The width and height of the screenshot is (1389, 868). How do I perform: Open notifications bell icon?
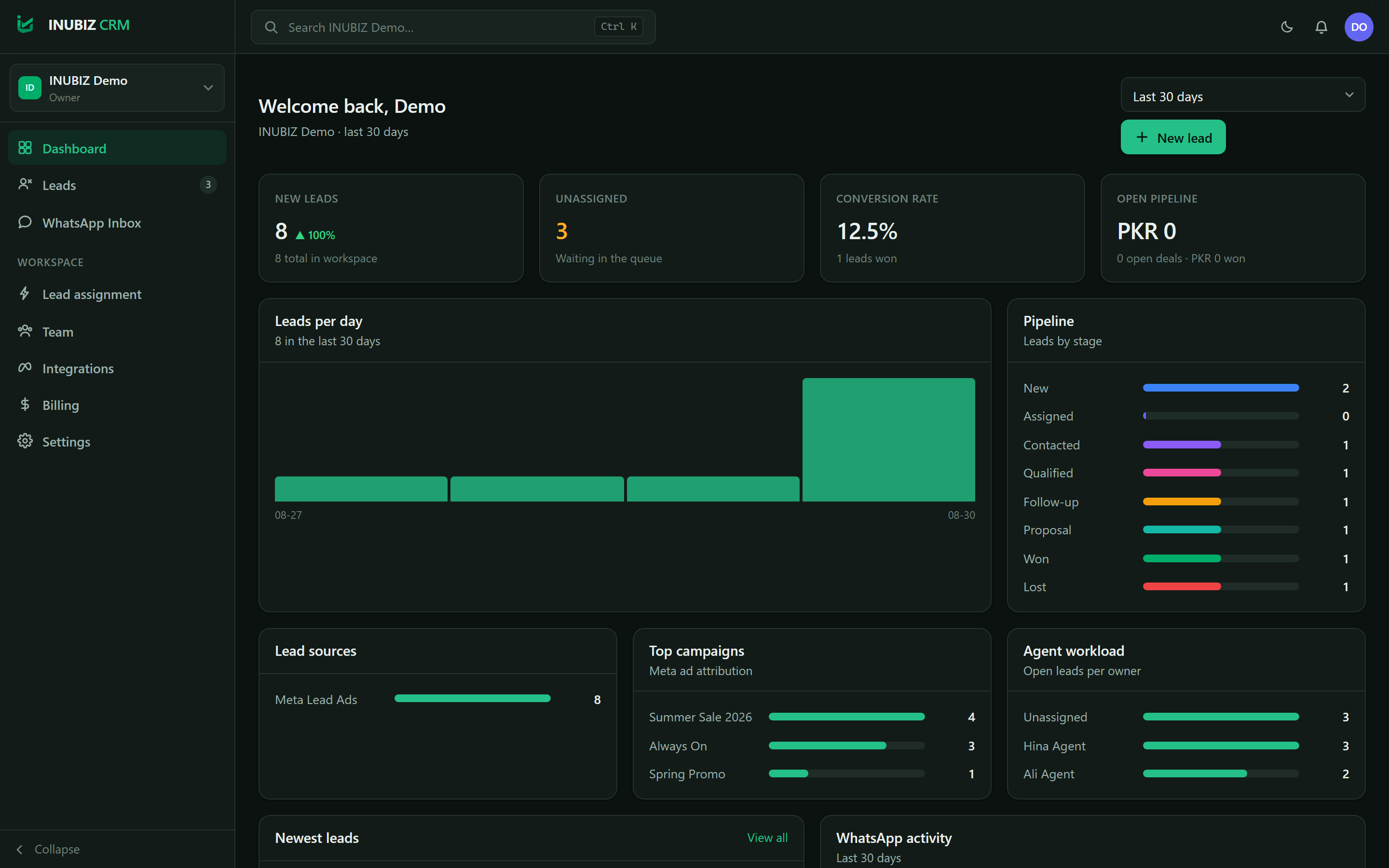tap(1321, 27)
